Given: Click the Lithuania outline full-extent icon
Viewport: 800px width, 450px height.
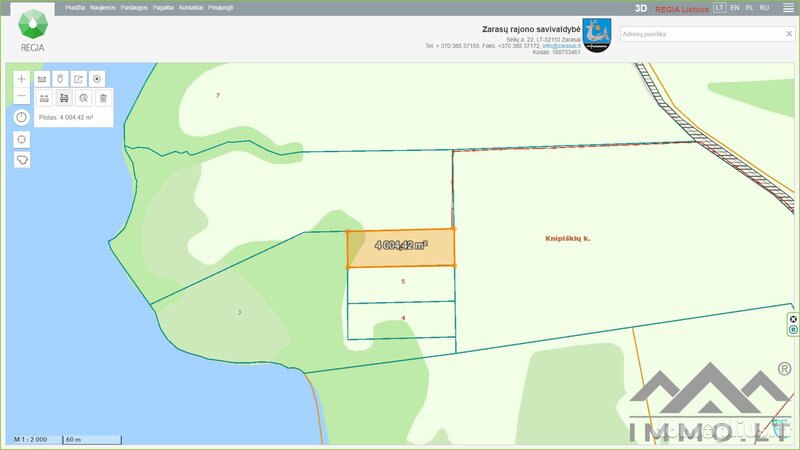Looking at the screenshot, I should (x=21, y=160).
